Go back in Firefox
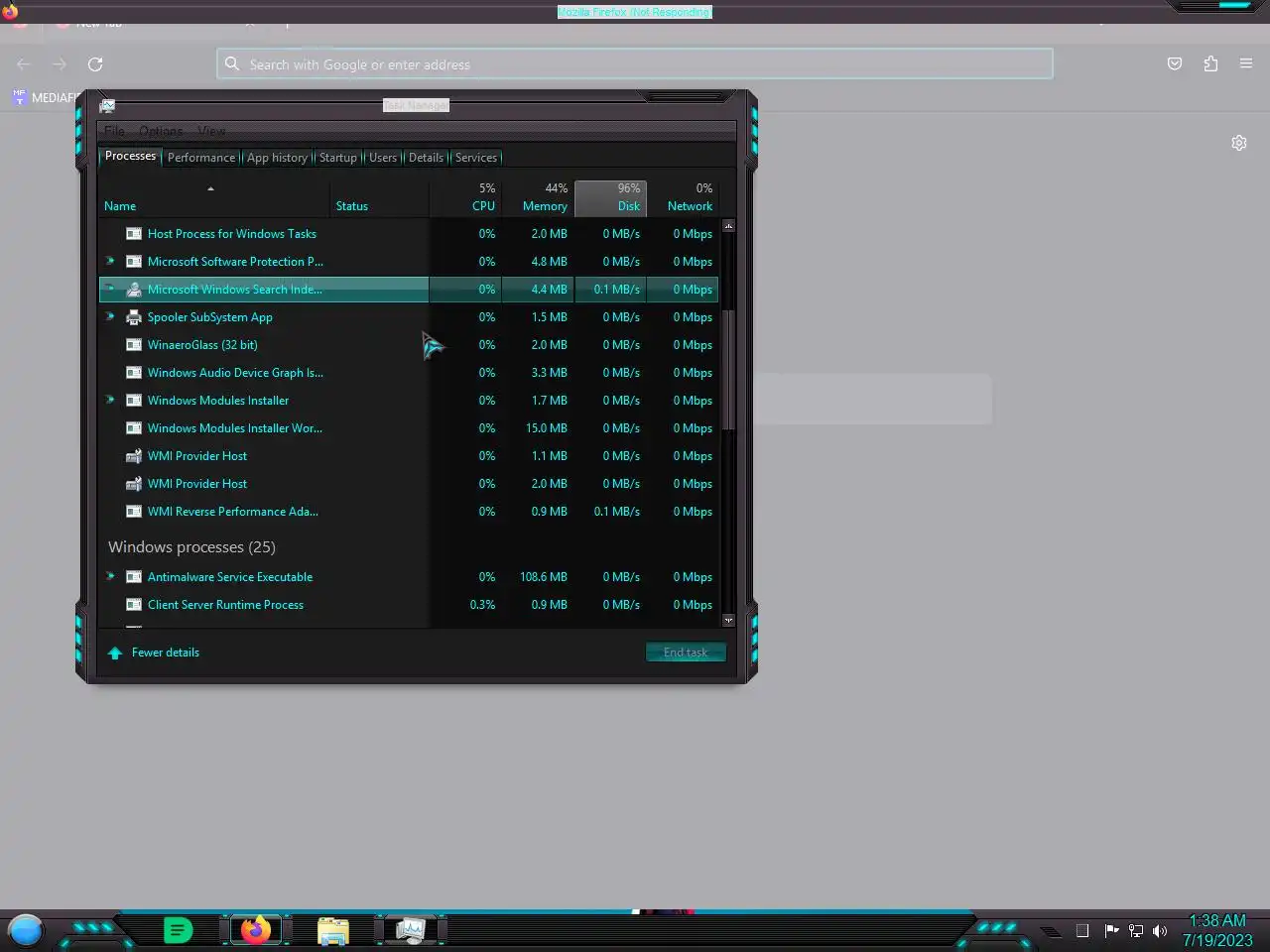Image resolution: width=1270 pixels, height=952 pixels. point(24,64)
